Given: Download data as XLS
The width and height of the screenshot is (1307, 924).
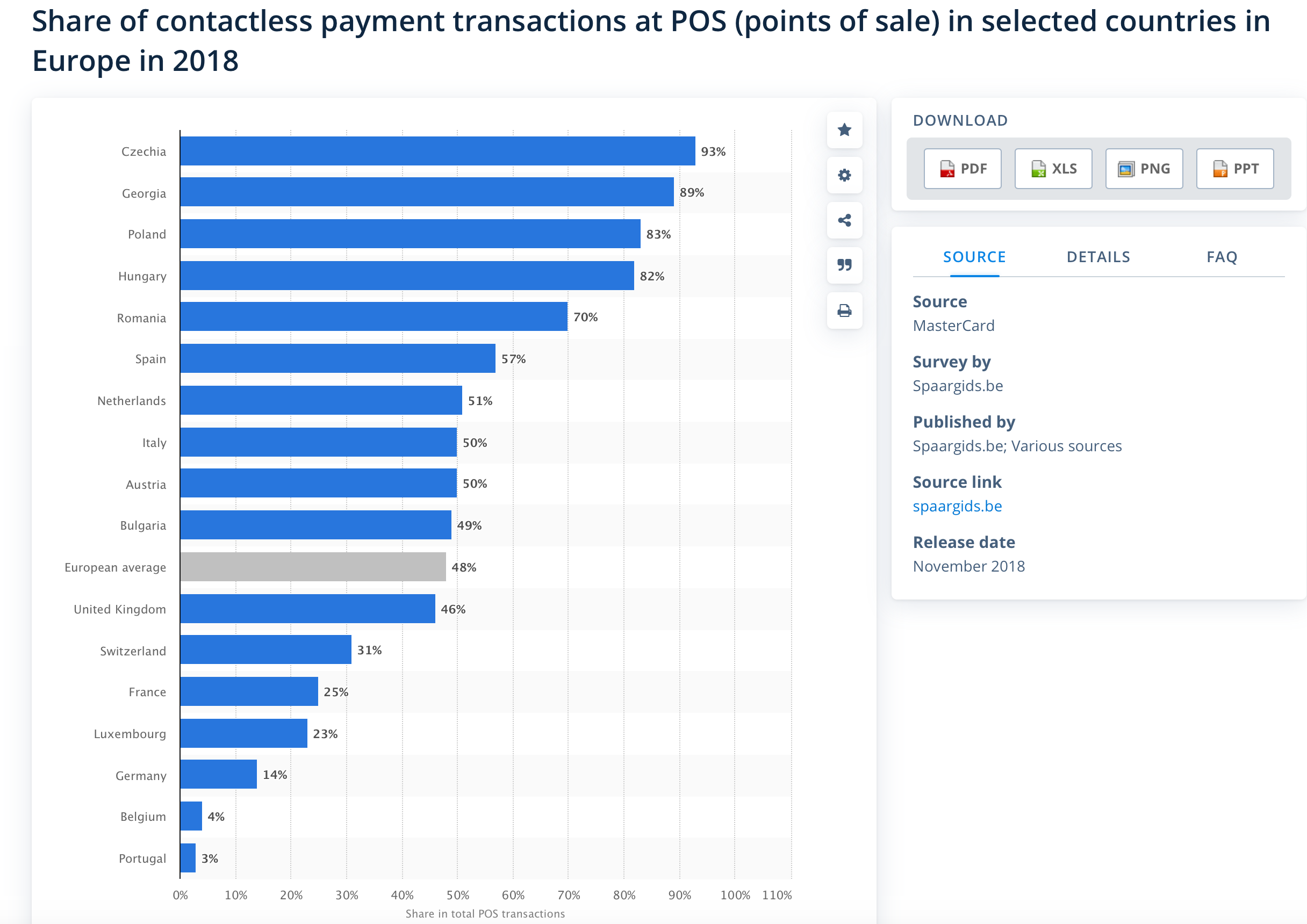Looking at the screenshot, I should 1053,169.
